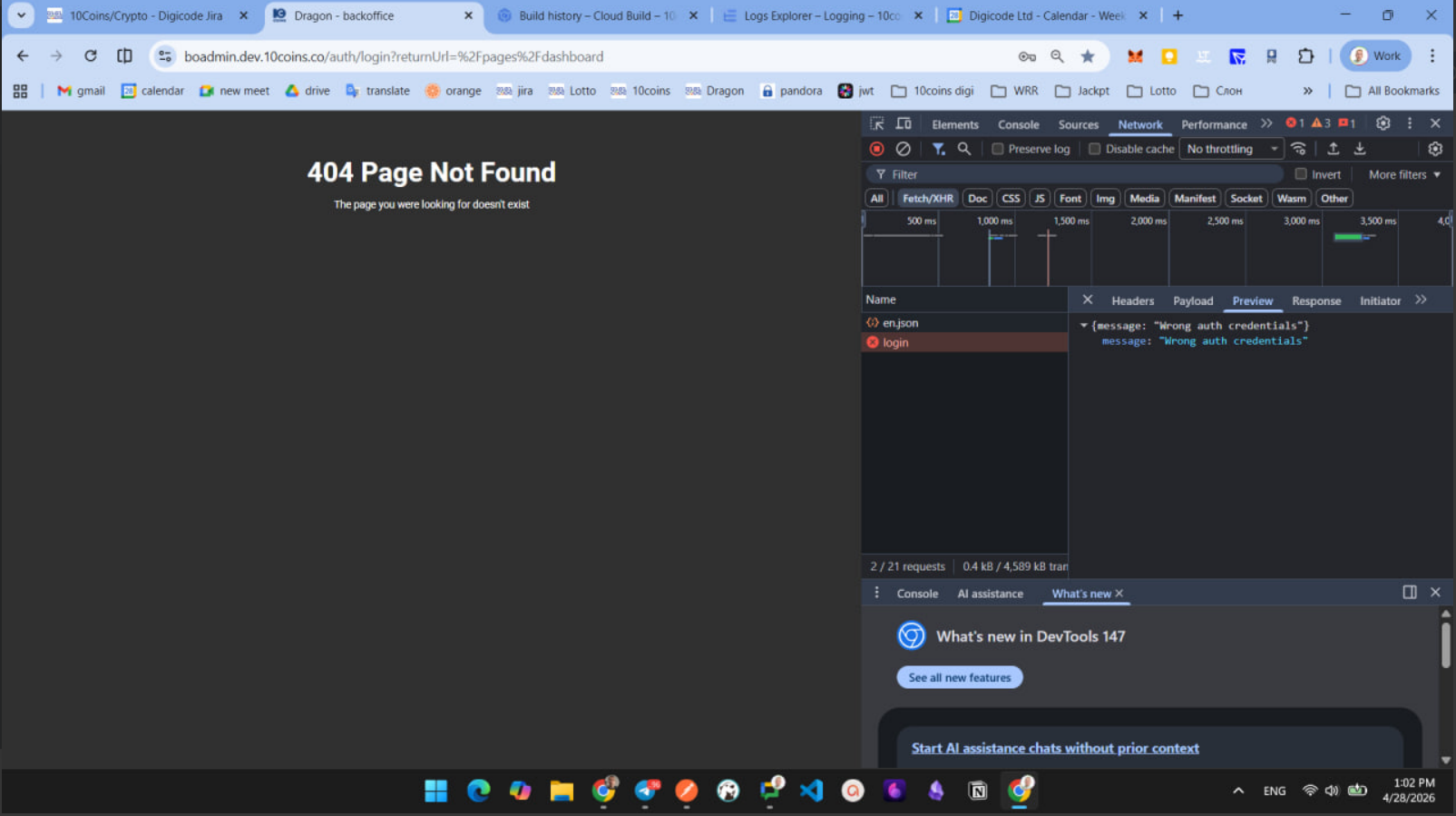Image resolution: width=1456 pixels, height=816 pixels.
Task: Open Visual Studio Code from taskbar
Action: pos(811,791)
